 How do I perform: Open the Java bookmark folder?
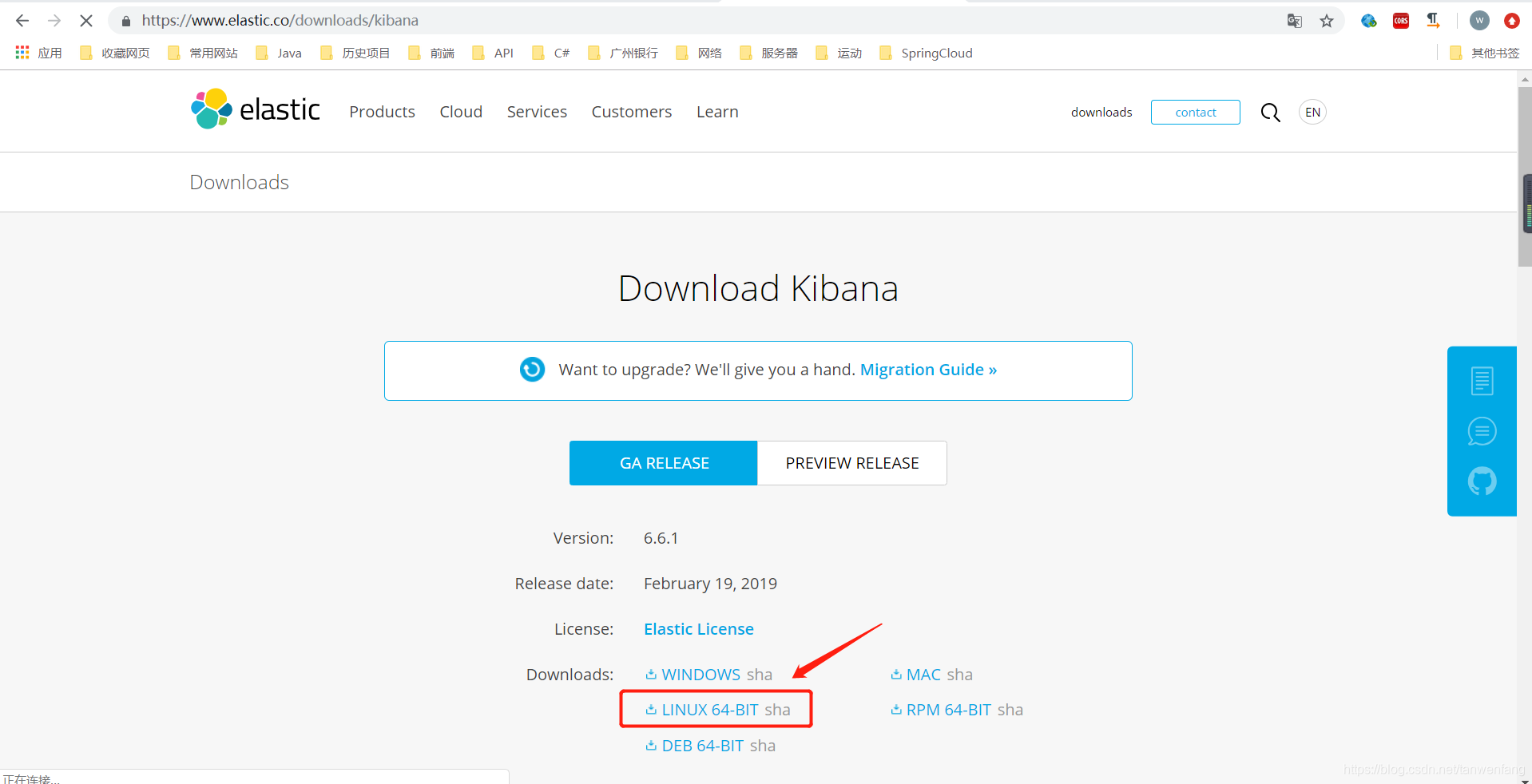click(x=279, y=53)
